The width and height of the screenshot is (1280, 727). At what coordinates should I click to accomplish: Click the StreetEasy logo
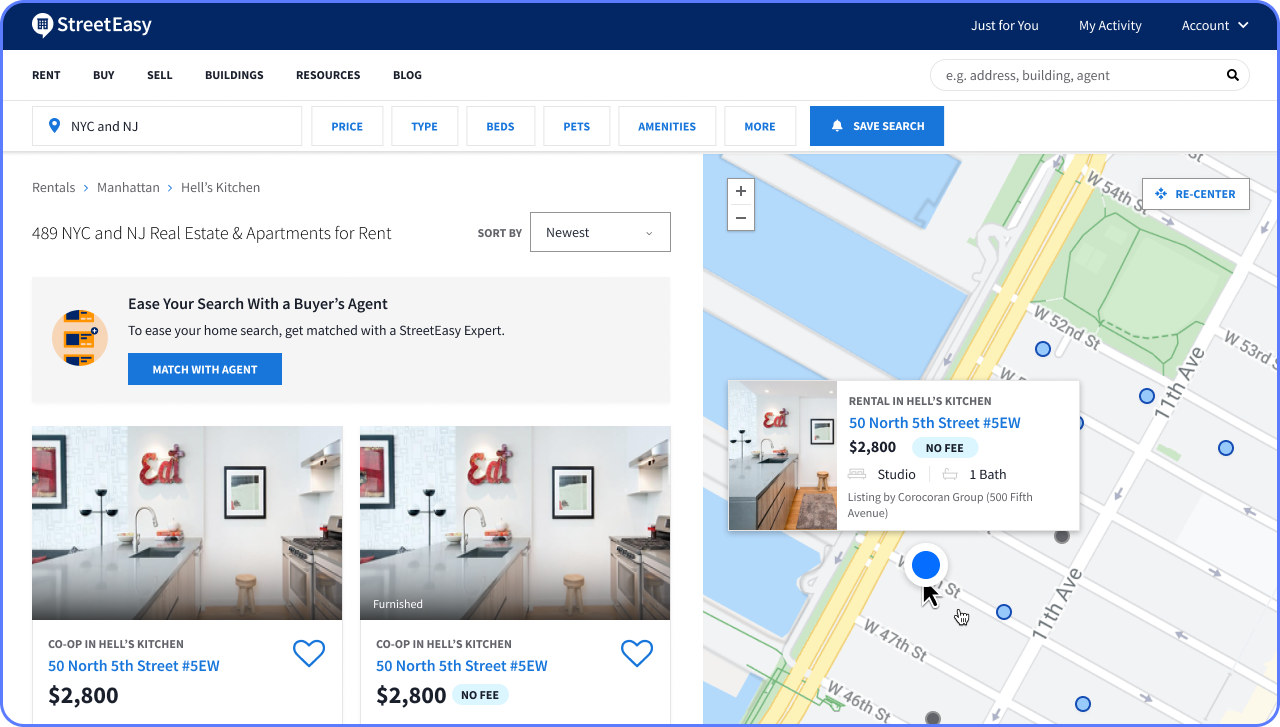(x=92, y=25)
